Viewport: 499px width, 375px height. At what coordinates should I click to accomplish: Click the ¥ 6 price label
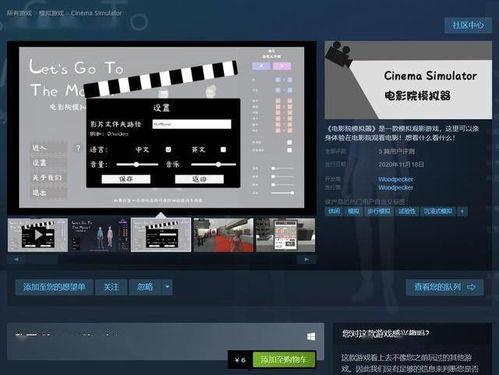point(240,360)
